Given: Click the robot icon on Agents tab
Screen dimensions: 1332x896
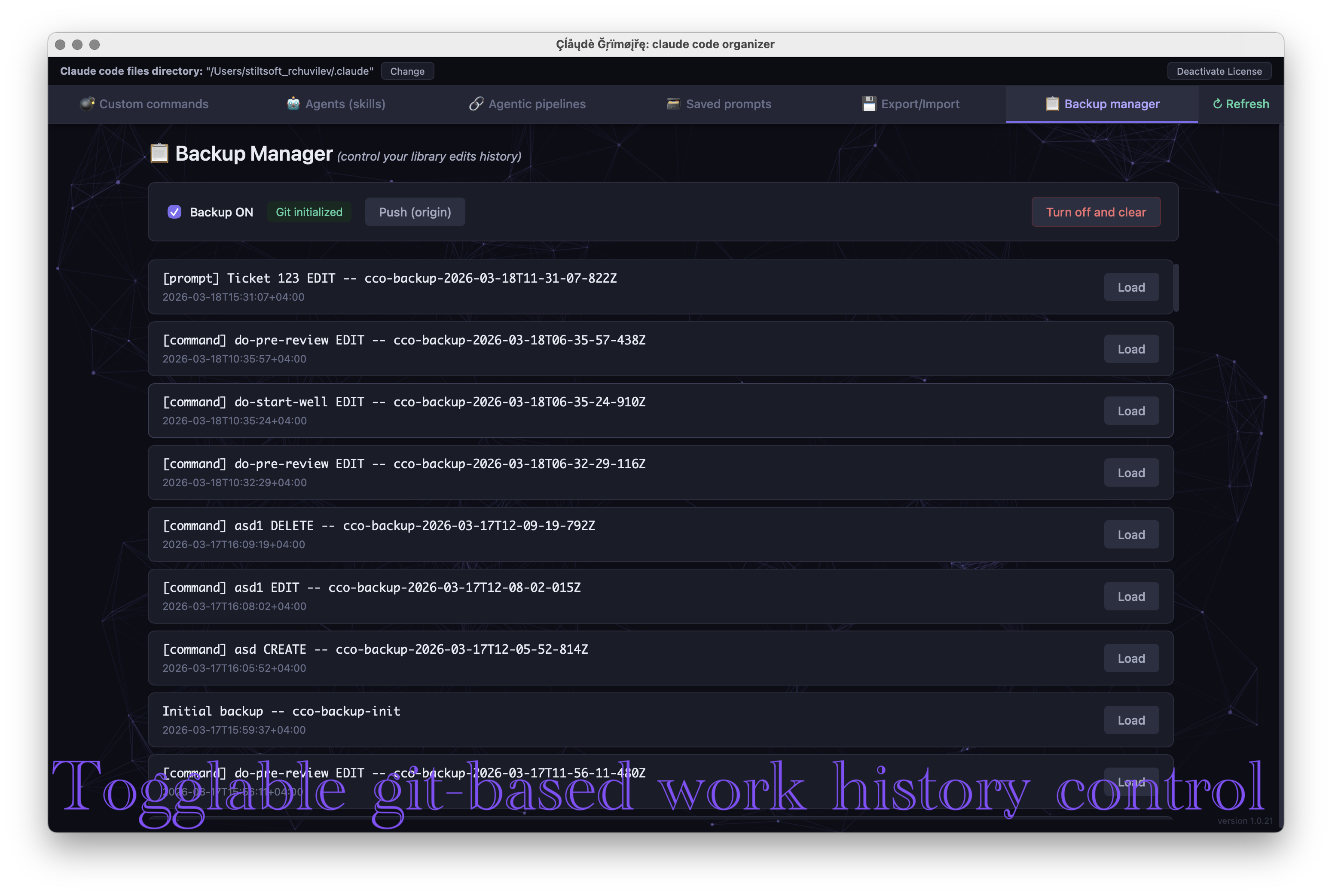Looking at the screenshot, I should (293, 104).
